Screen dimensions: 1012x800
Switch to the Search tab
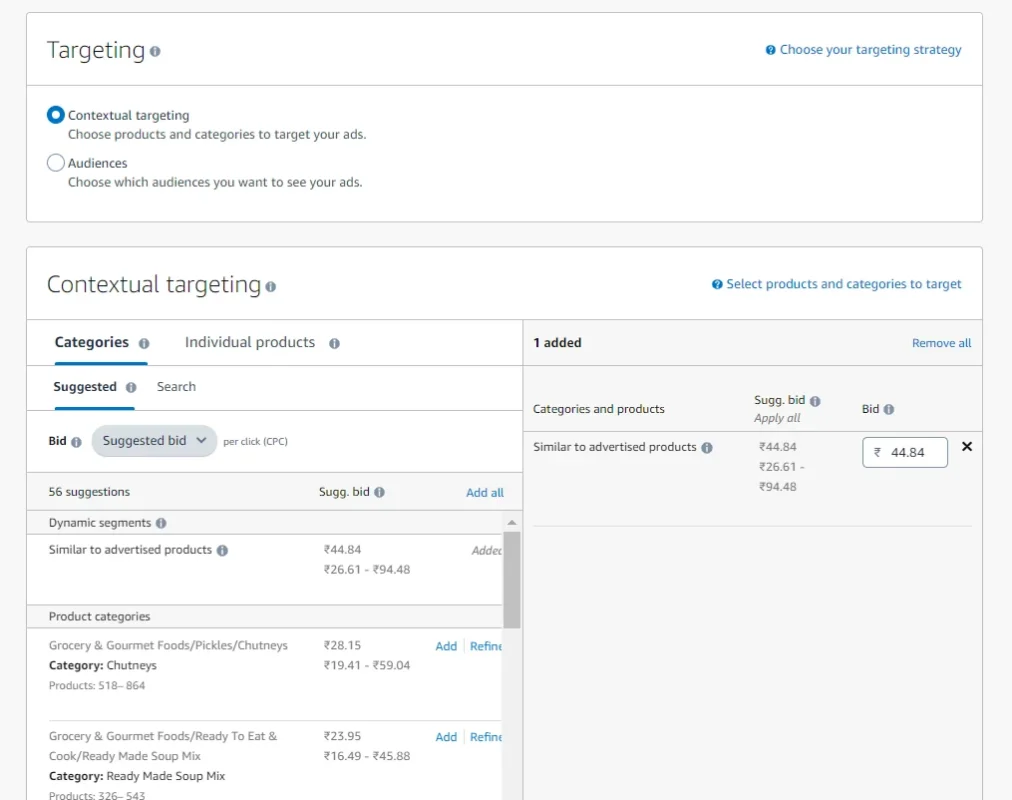[176, 387]
